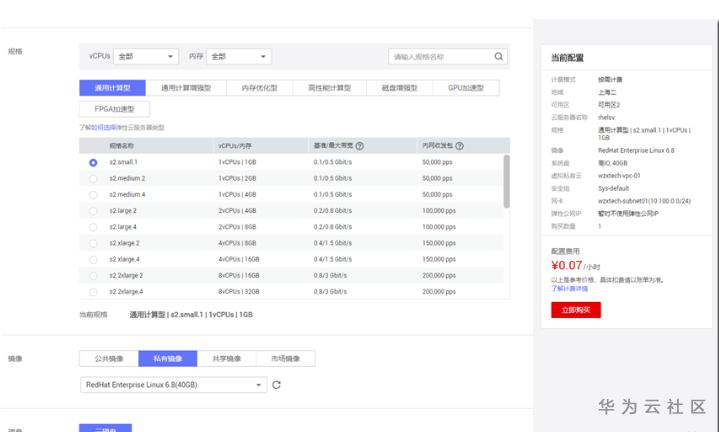This screenshot has width=719, height=432.
Task: Switch to the 内存优化型 tab
Action: [x=260, y=88]
